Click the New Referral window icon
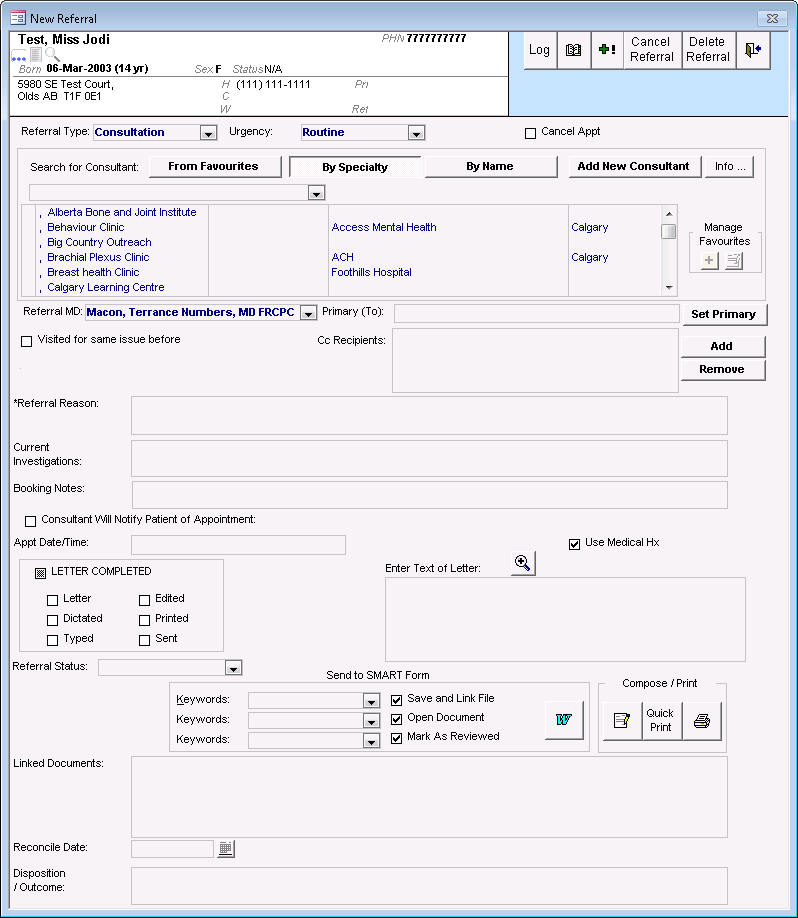This screenshot has height=918, width=798. (18, 18)
